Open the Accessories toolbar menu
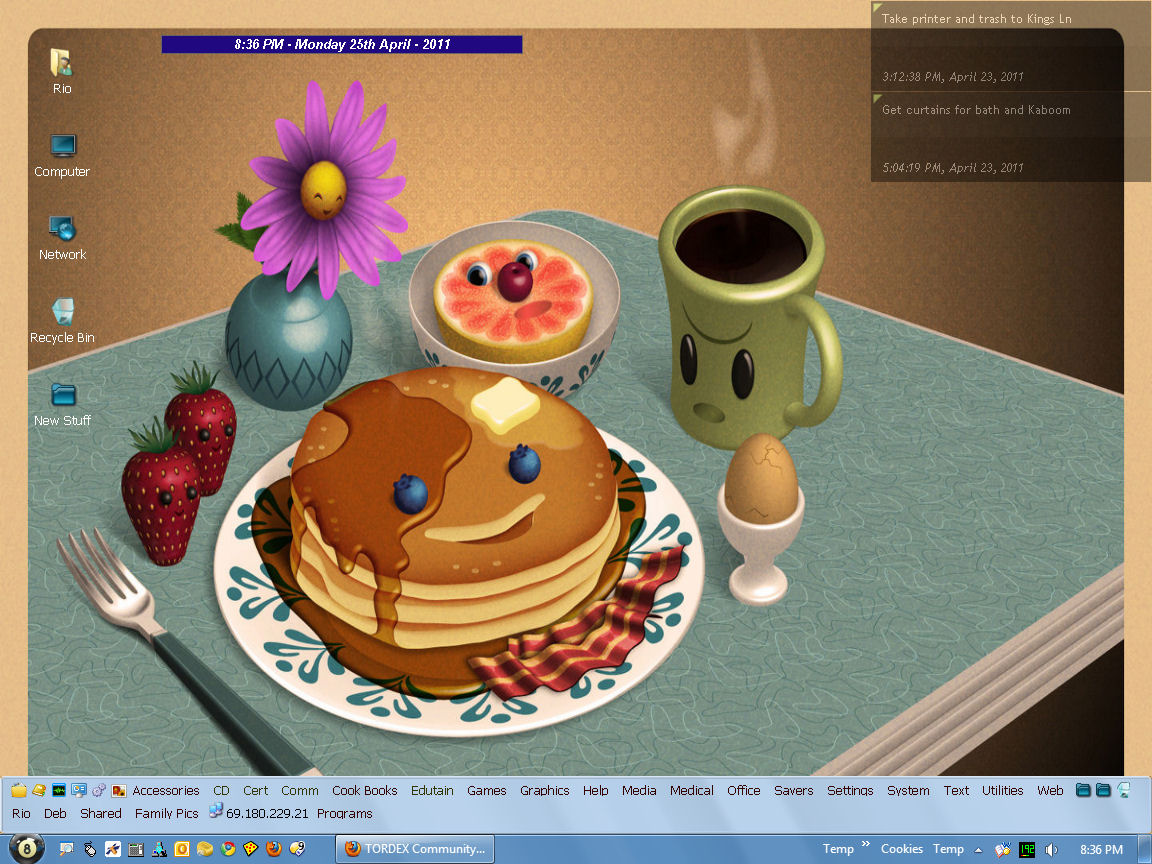 tap(165, 790)
